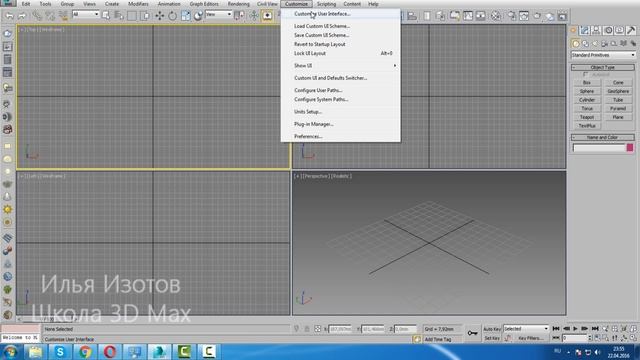This screenshot has width=640, height=360.
Task: Open Customize User Interface menu entry
Action: (x=341, y=13)
